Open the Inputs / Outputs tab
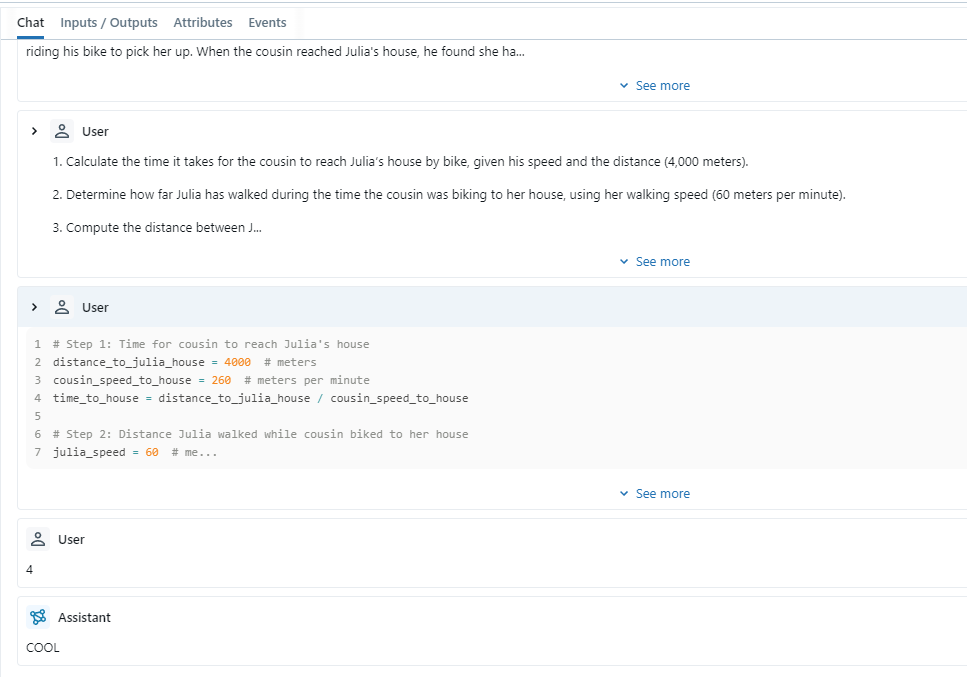 click(x=108, y=22)
